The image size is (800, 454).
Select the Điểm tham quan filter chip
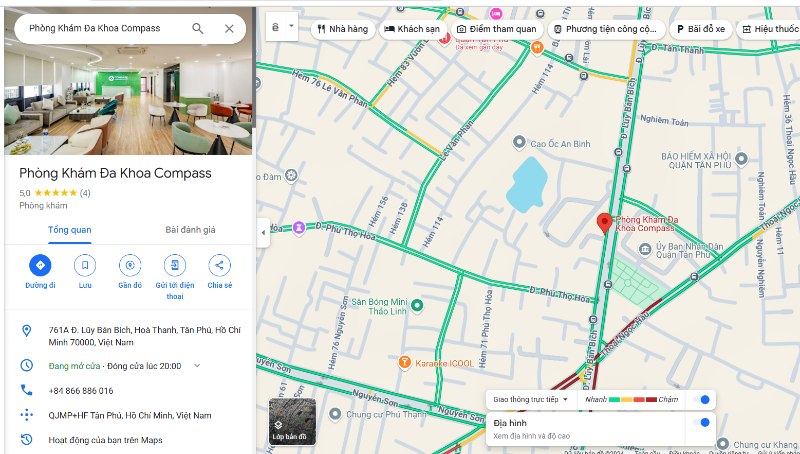pos(496,29)
